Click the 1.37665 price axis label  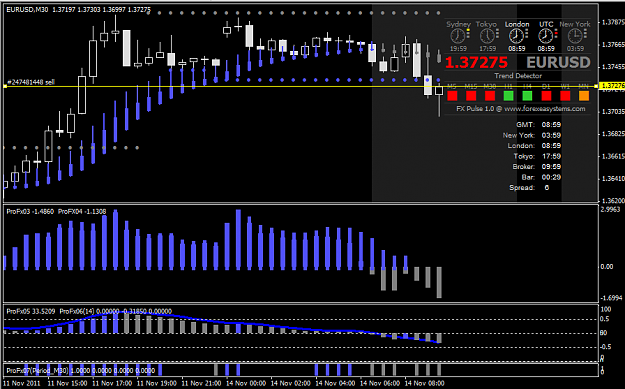(x=613, y=45)
